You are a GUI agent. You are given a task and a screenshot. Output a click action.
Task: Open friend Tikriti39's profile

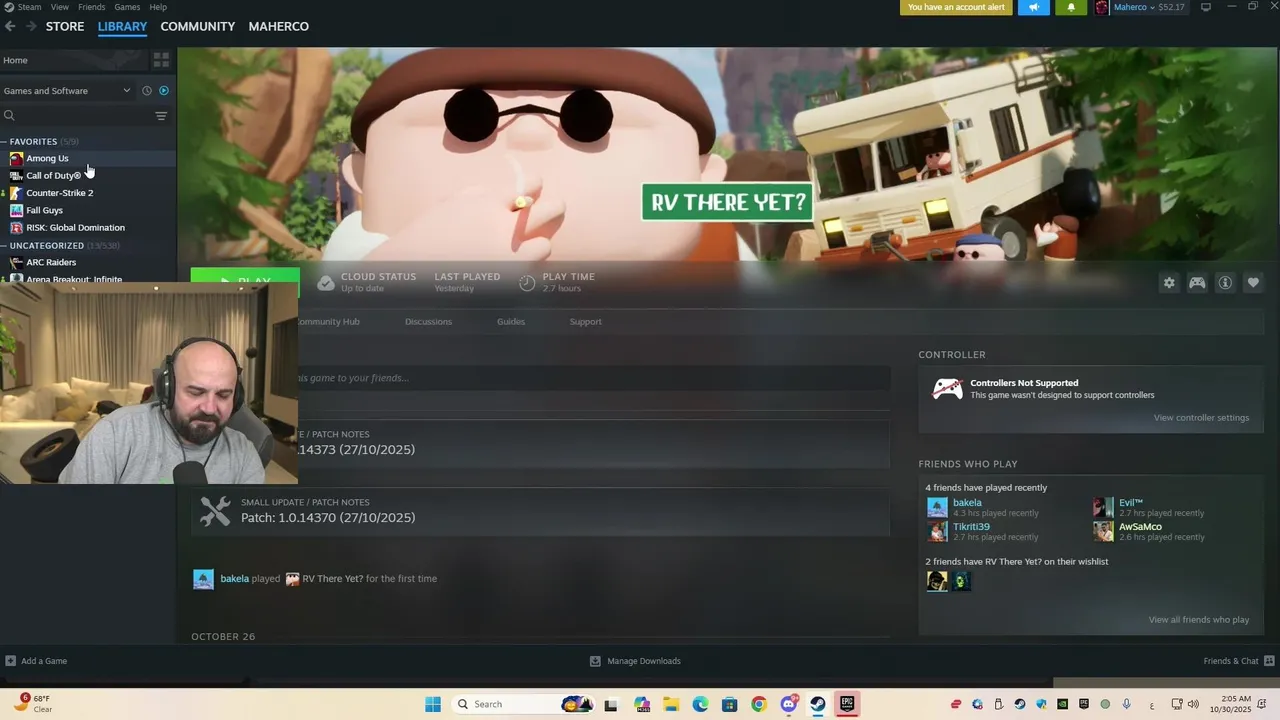coord(971,527)
